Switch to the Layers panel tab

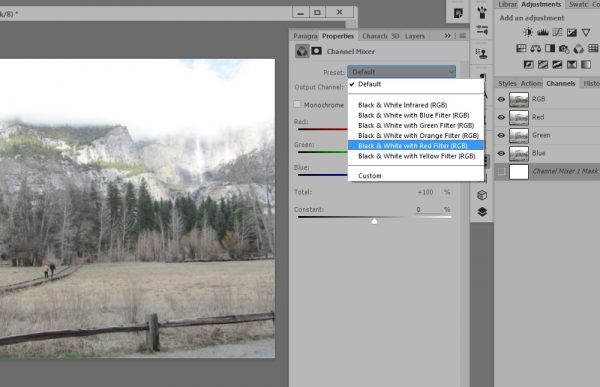tap(415, 36)
